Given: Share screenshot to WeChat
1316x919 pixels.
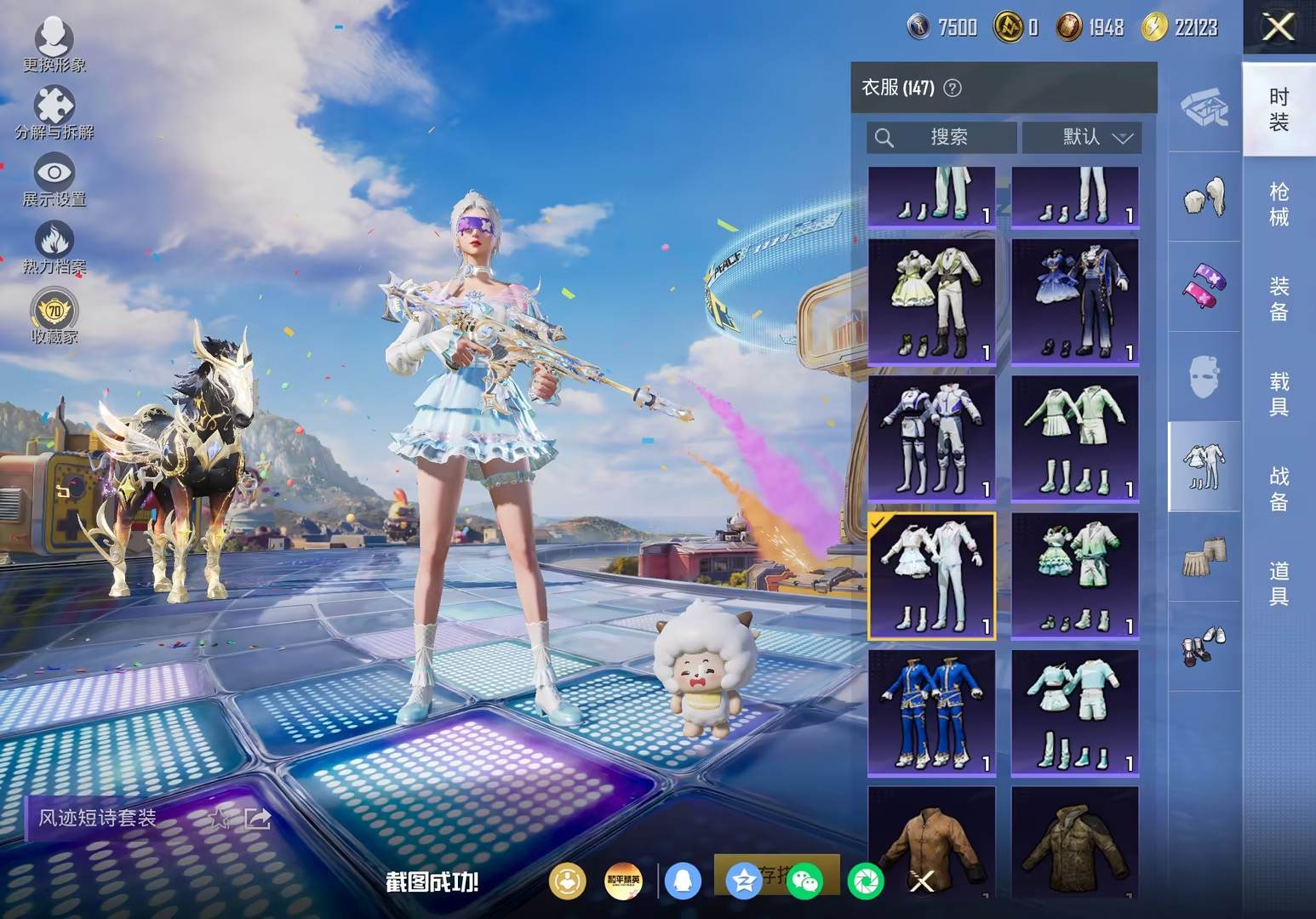Looking at the screenshot, I should point(805,881).
